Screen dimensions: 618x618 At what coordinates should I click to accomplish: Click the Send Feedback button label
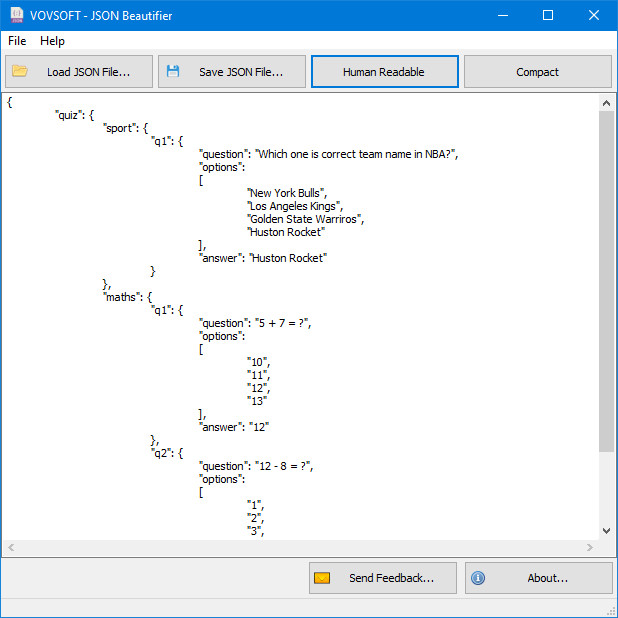391,578
